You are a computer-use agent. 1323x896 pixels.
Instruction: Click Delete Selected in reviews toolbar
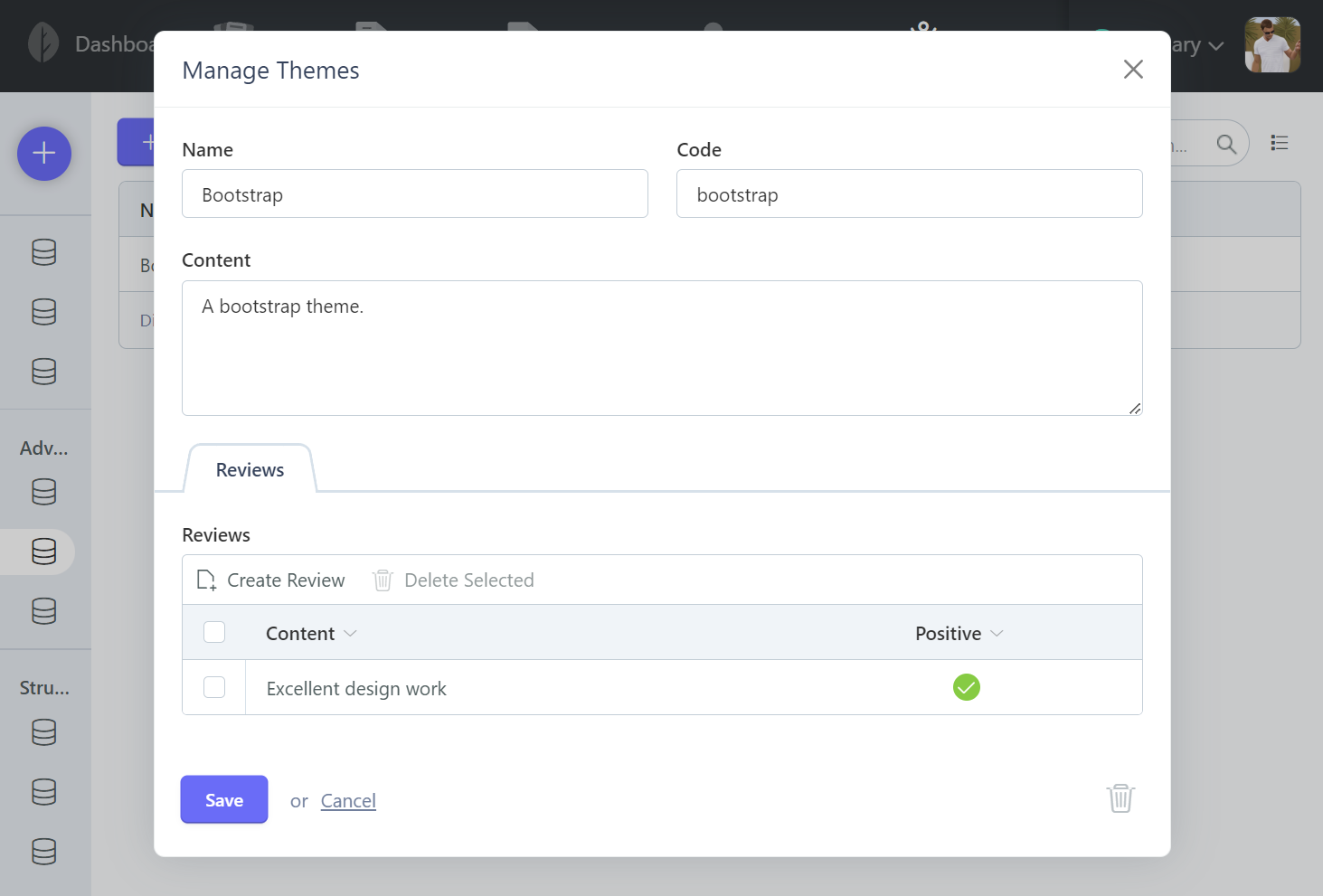point(453,580)
